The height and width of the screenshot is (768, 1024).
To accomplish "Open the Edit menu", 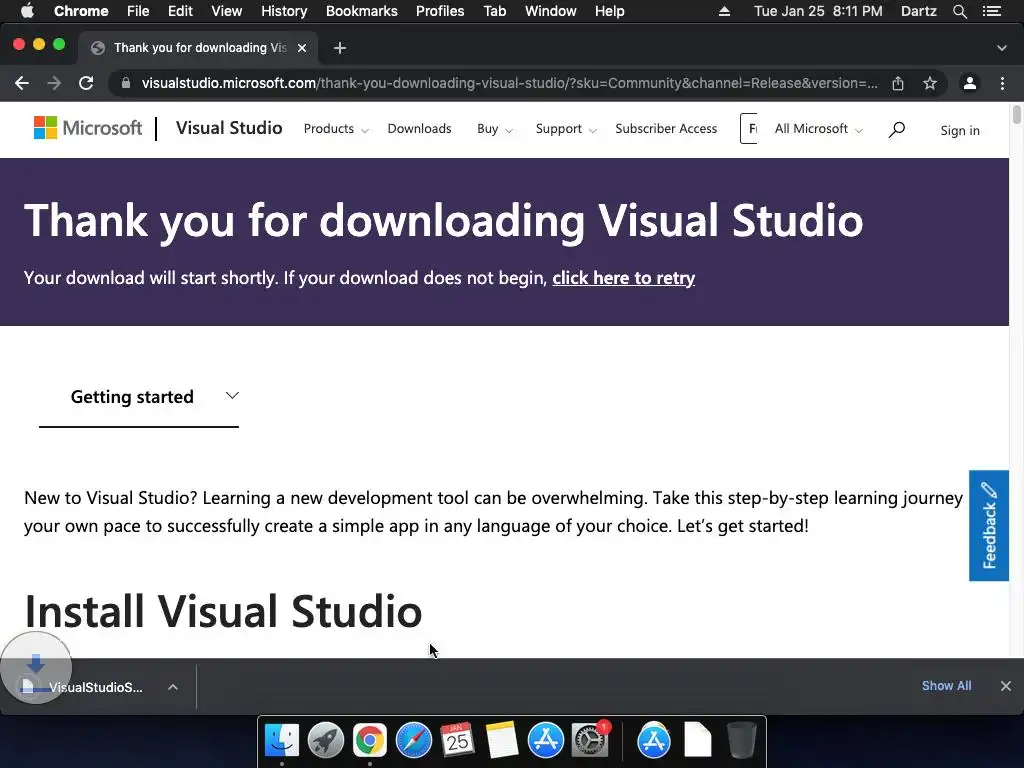I will 180,11.
